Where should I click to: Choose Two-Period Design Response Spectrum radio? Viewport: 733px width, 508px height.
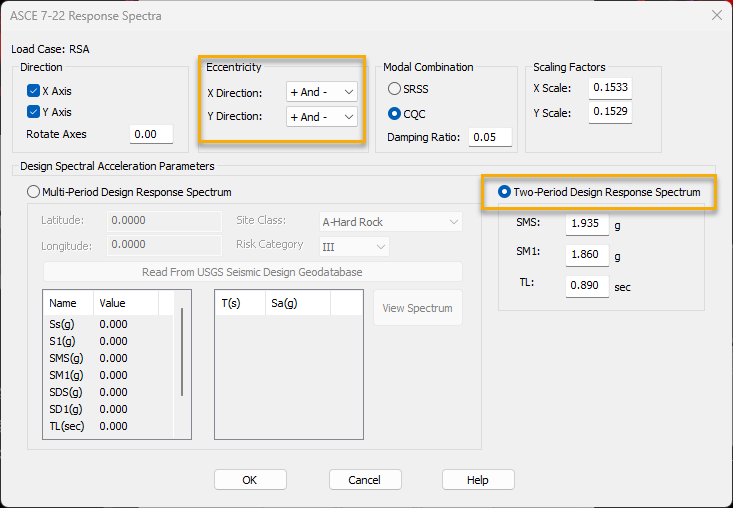point(504,192)
